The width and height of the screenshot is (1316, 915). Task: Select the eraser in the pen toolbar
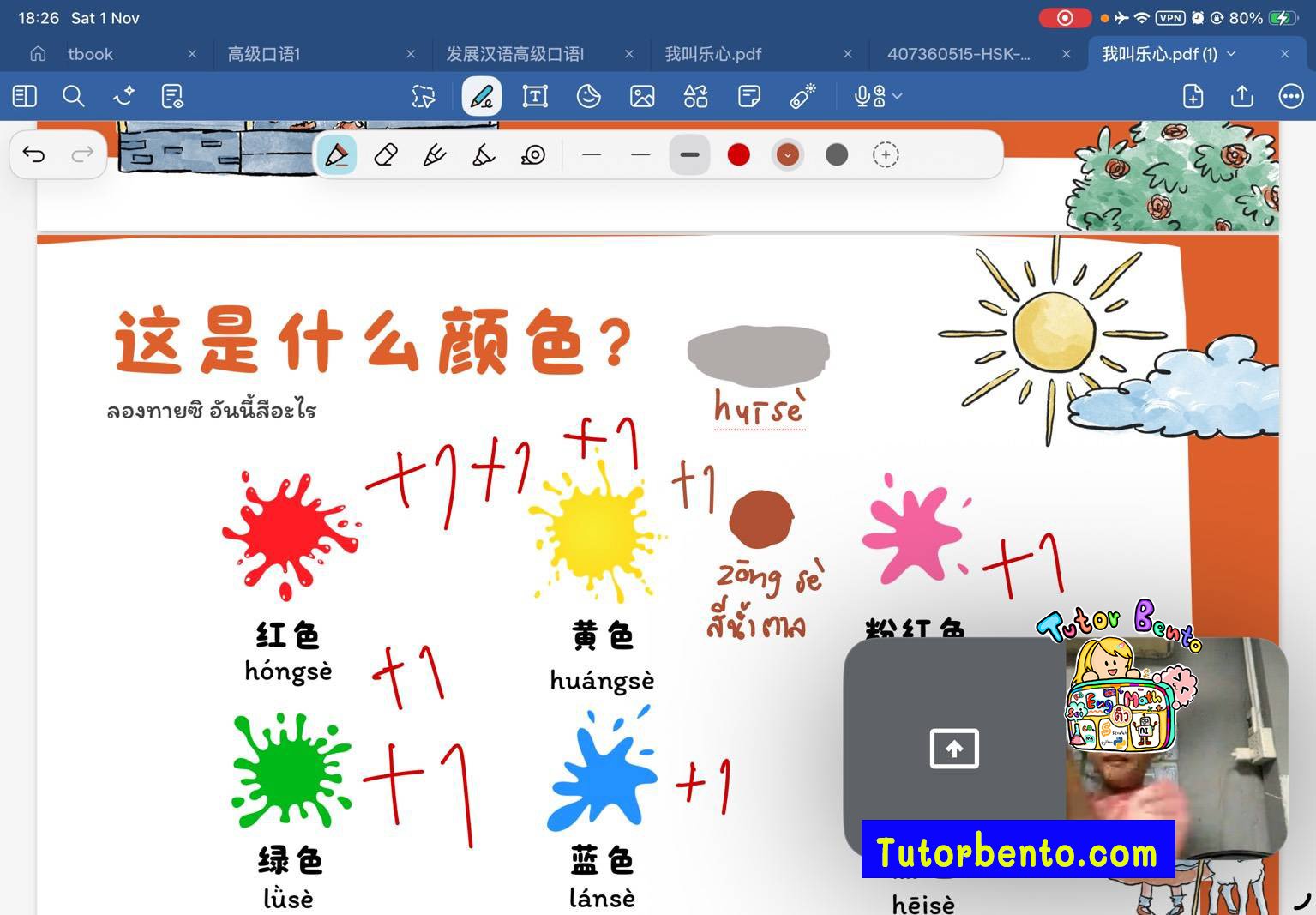click(384, 154)
